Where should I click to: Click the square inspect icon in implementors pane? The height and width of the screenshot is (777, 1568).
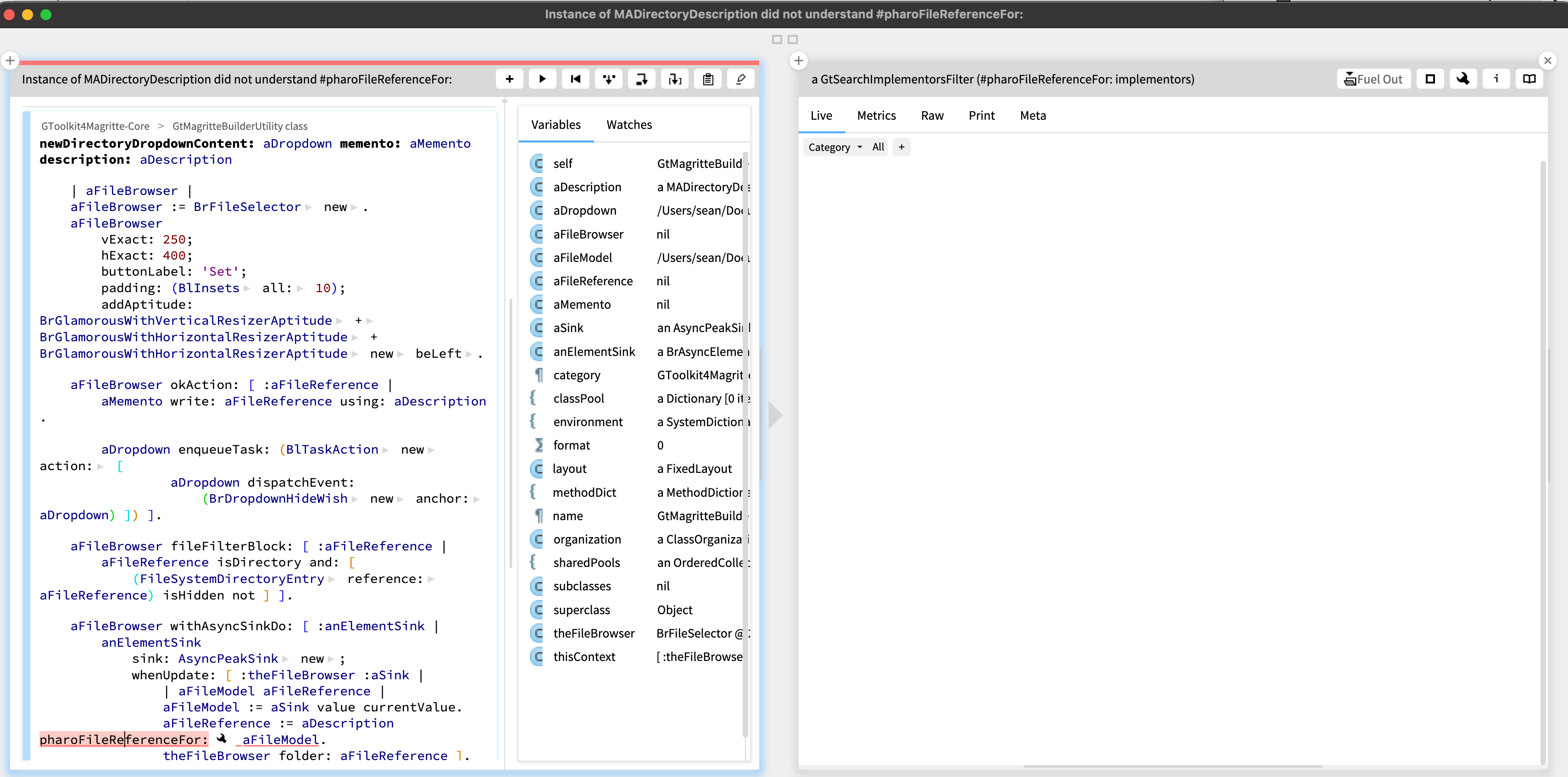click(x=1431, y=78)
